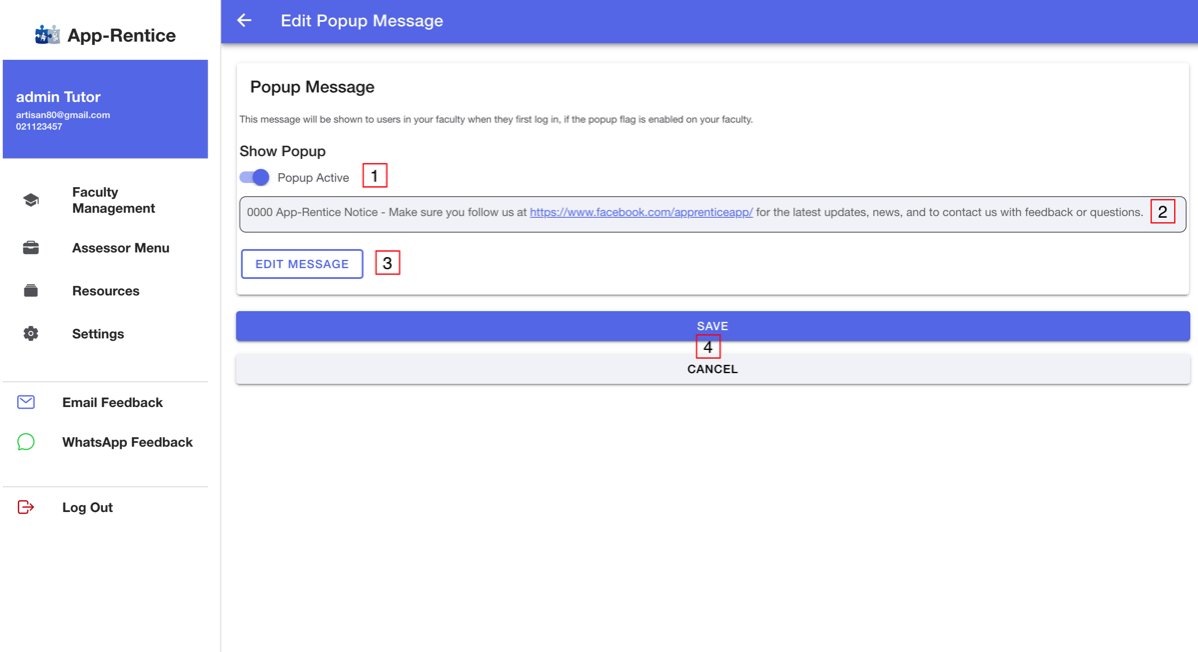This screenshot has width=1198, height=652.
Task: Click the Resources box icon
Action: (x=31, y=290)
